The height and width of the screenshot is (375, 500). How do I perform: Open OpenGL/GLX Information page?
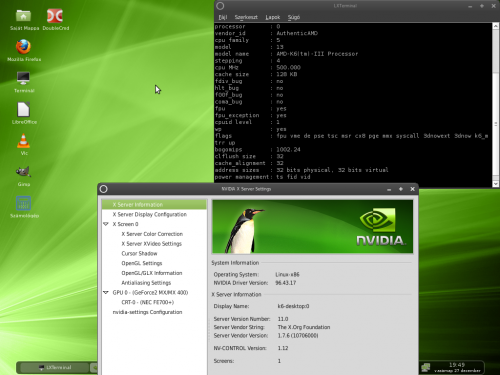(x=152, y=273)
